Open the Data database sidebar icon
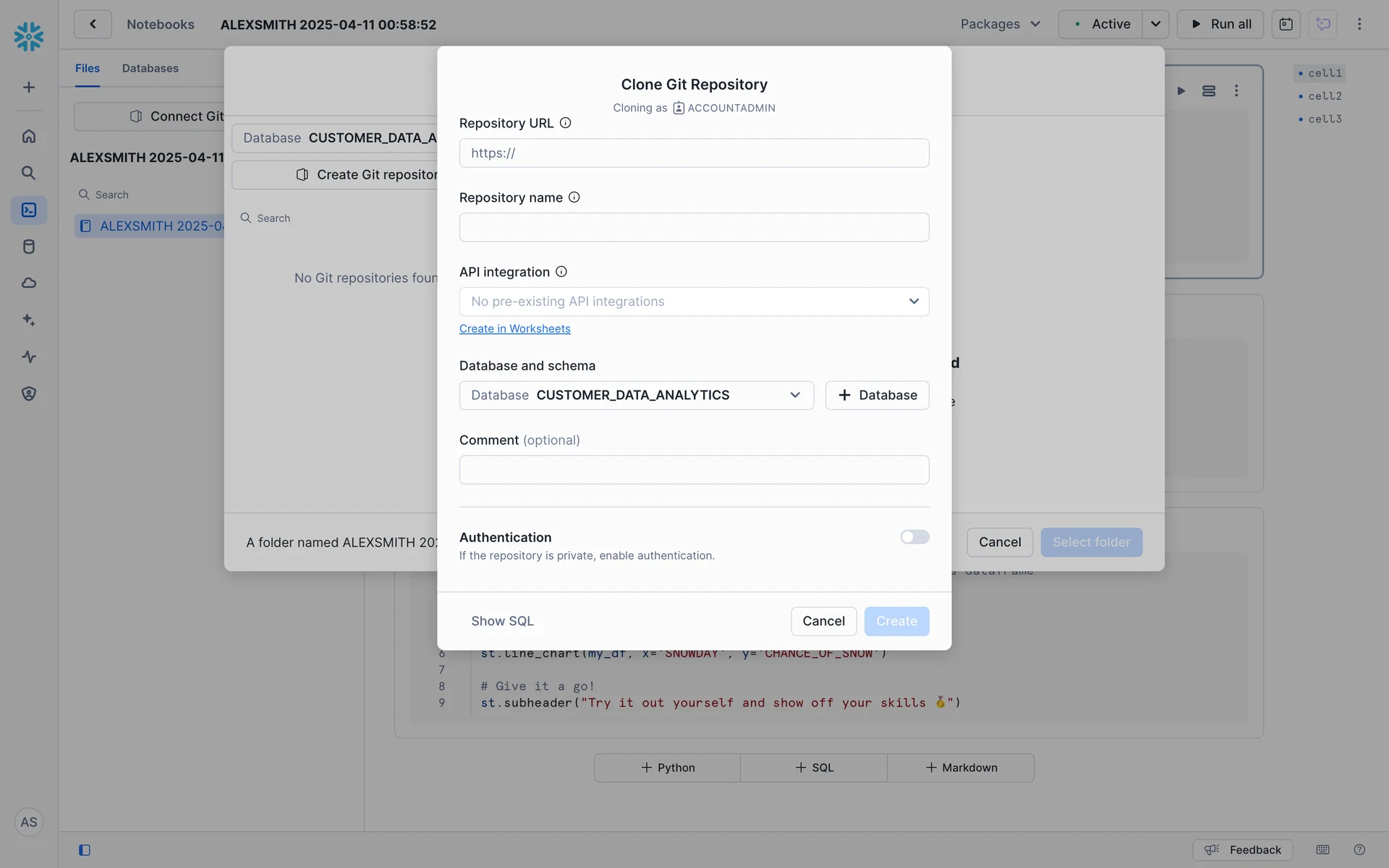Image resolution: width=1389 pixels, height=868 pixels. click(29, 247)
